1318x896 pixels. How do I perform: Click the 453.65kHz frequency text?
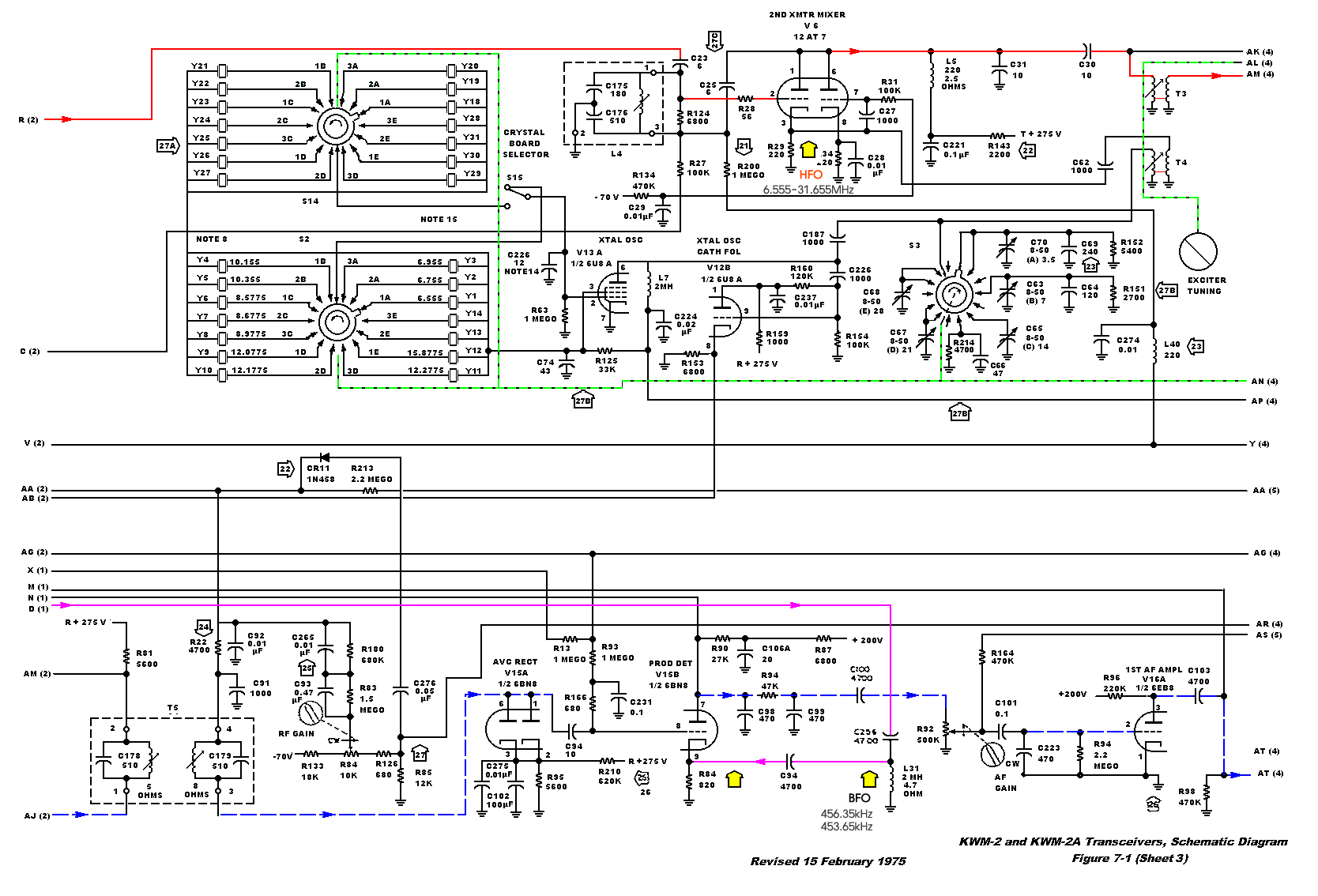click(x=846, y=826)
